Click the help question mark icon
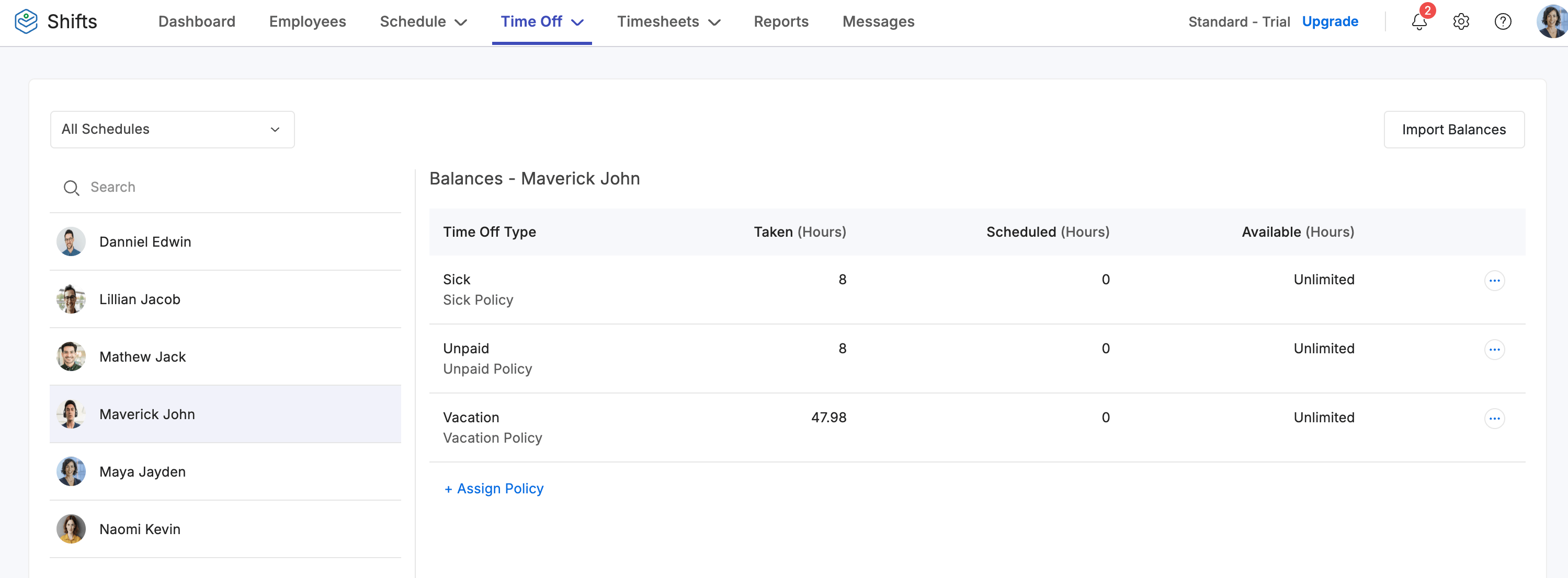Viewport: 1568px width, 578px height. point(1502,22)
